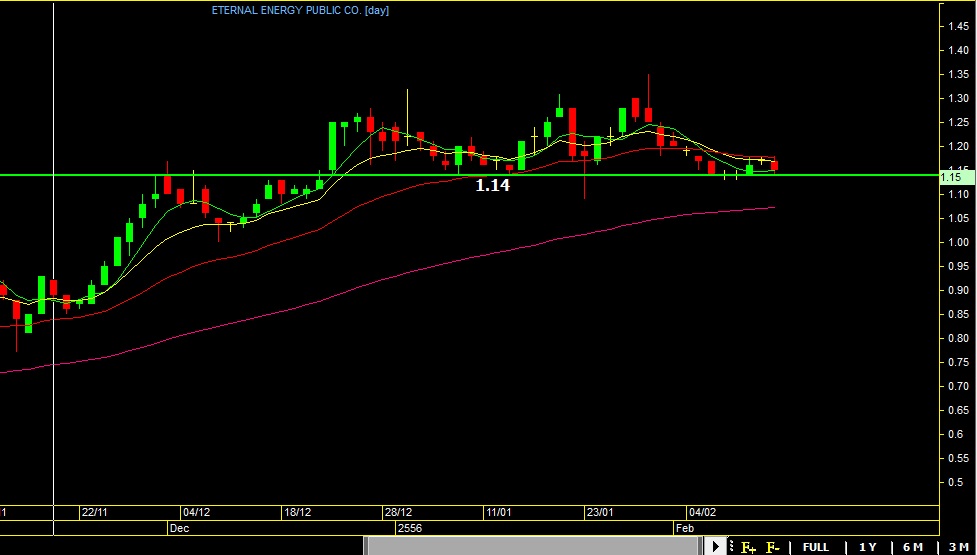977x555 pixels.
Task: Click the Feb month label
Action: 685,528
